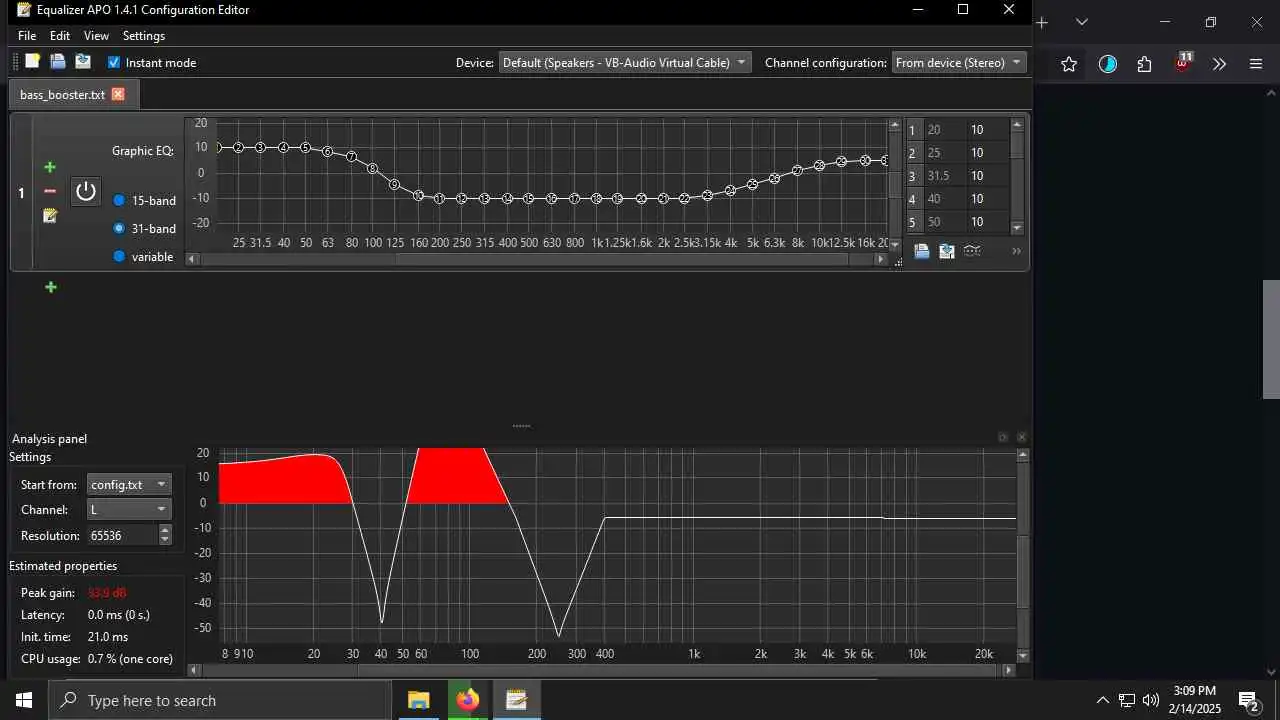Click the uBlock extension icon with badge
1280x720 pixels.
click(x=1183, y=62)
